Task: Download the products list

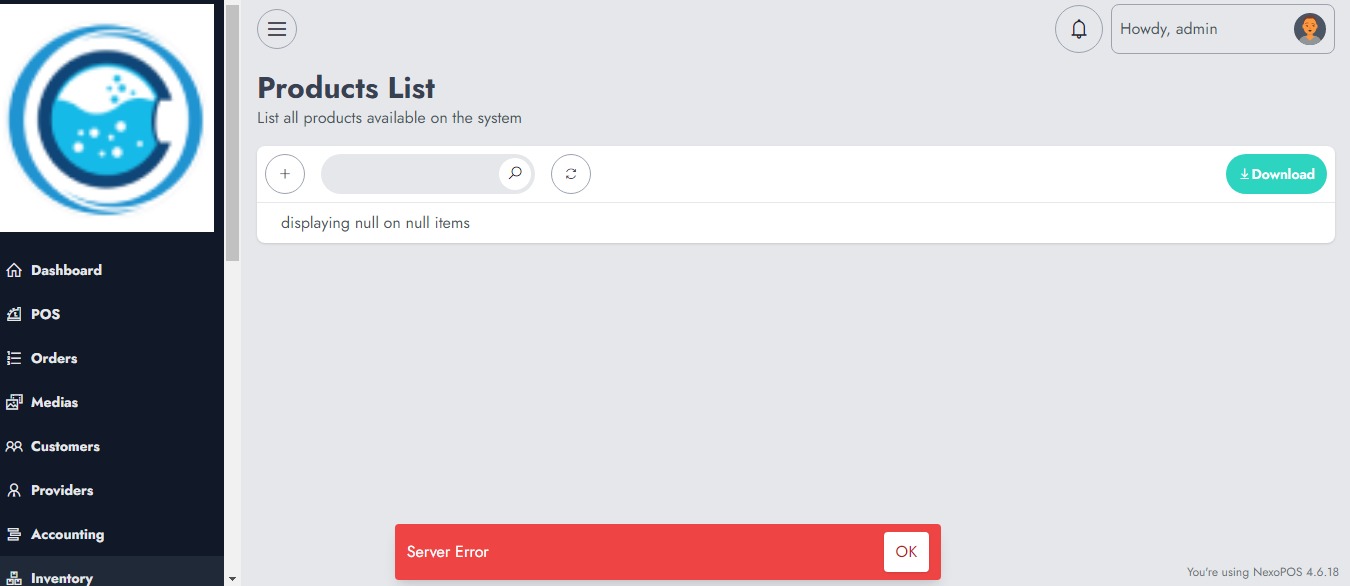Action: (x=1276, y=173)
